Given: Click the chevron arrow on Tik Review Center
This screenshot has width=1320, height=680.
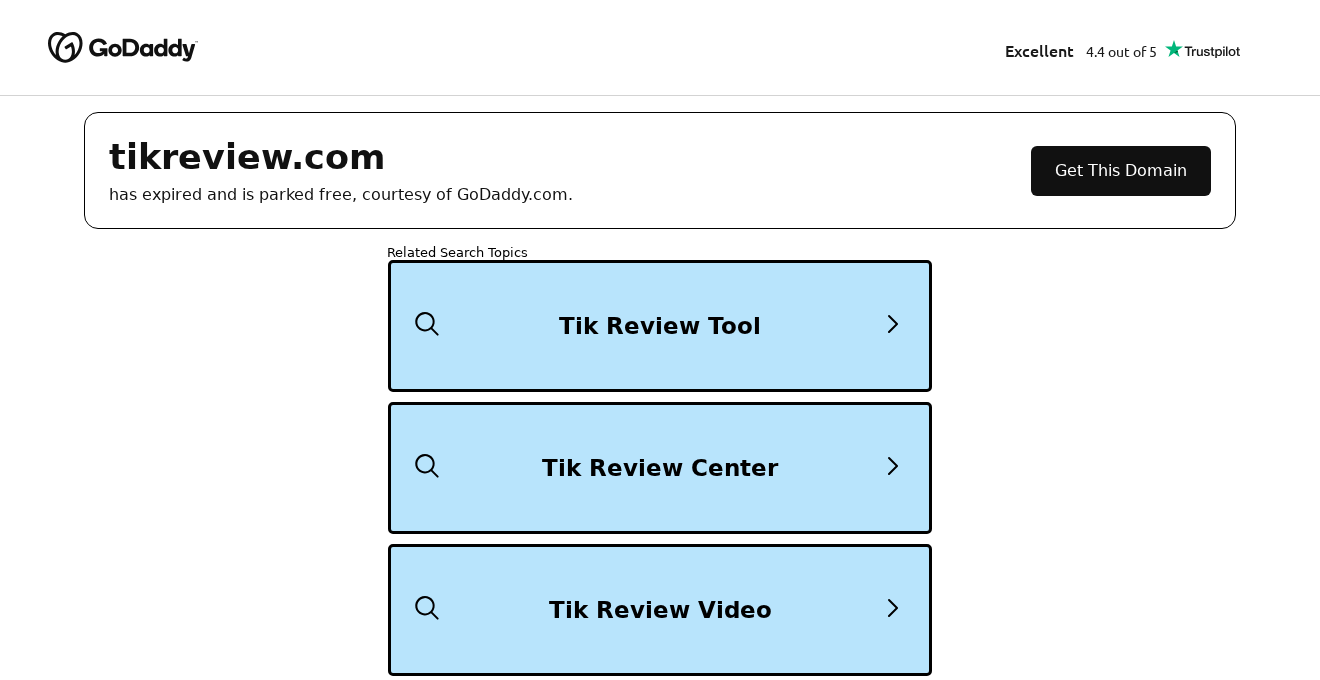Looking at the screenshot, I should point(893,466).
